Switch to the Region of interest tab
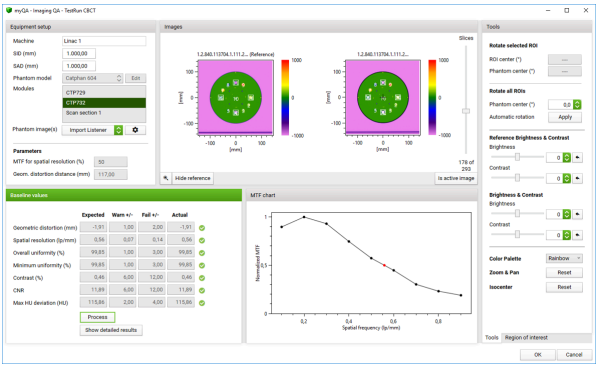This screenshot has height=366, width=597. click(x=526, y=337)
